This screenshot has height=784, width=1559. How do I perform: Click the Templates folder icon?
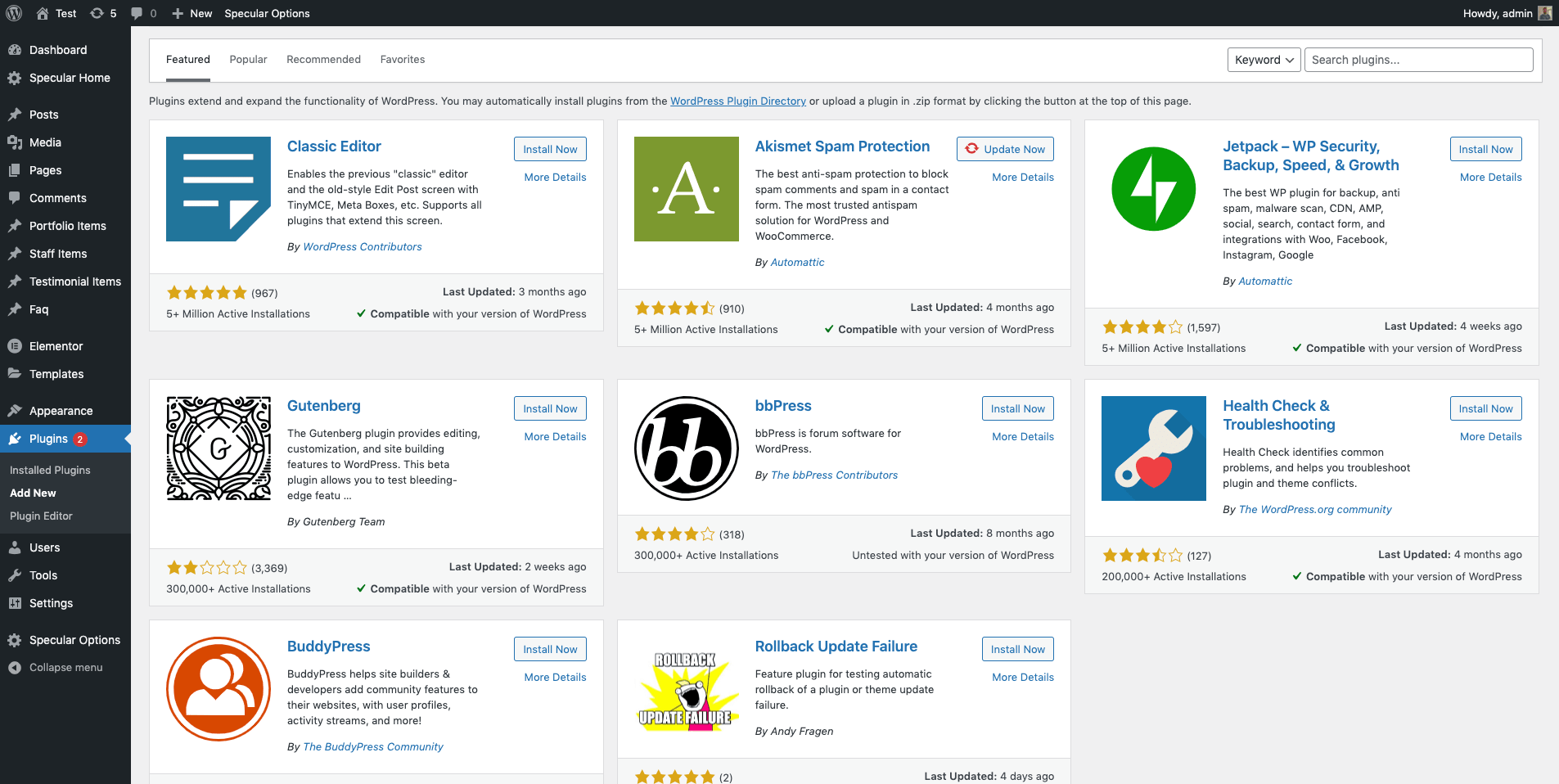tap(15, 374)
